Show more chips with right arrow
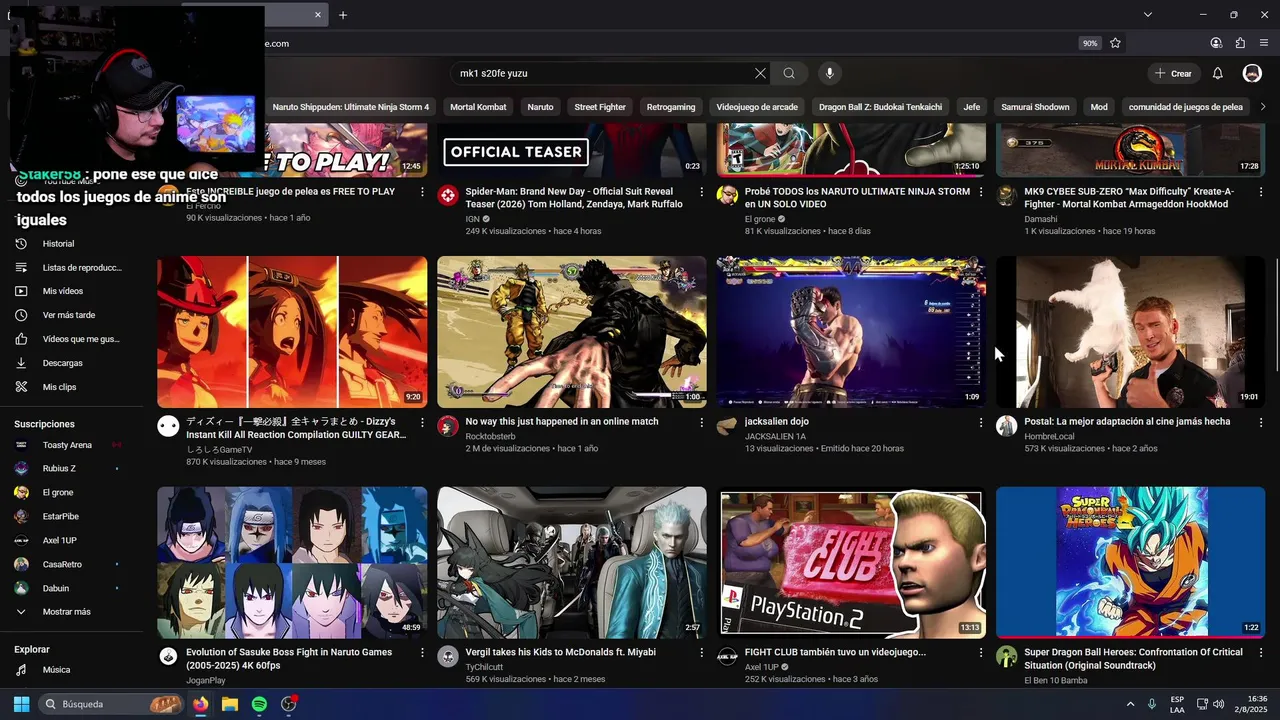Image resolution: width=1280 pixels, height=720 pixels. (1263, 107)
